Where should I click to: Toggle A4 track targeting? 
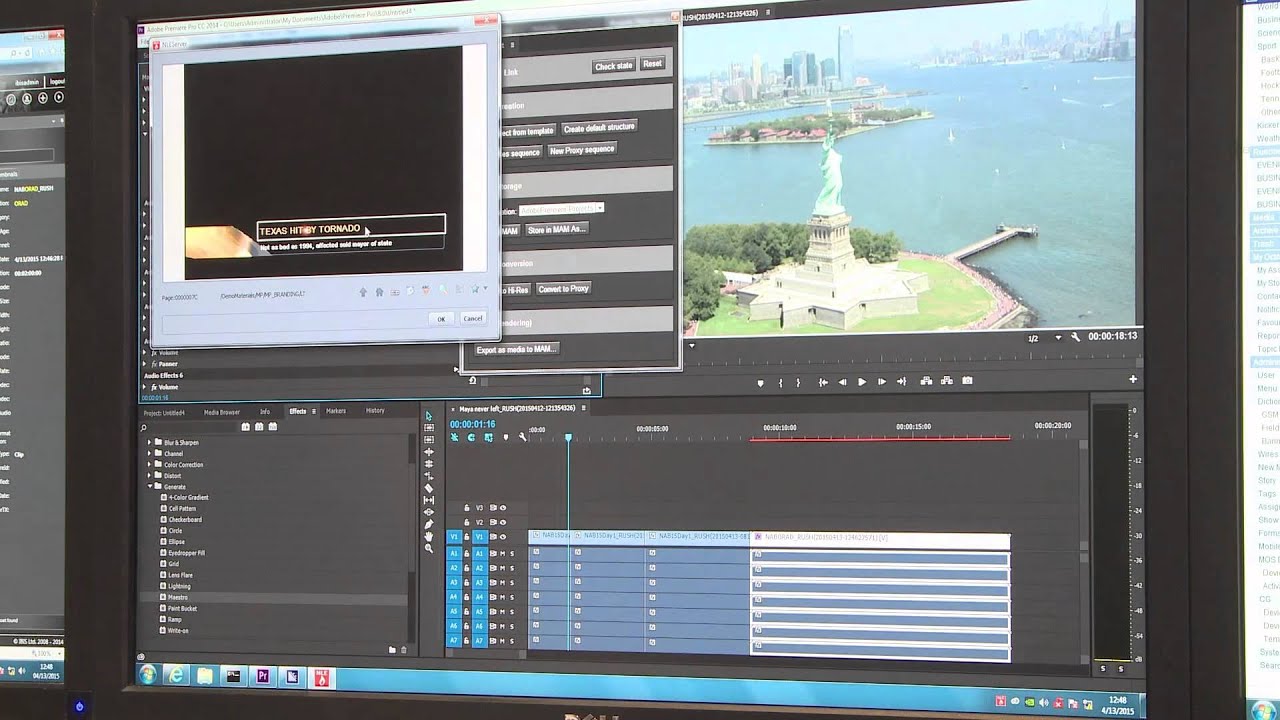[479, 597]
